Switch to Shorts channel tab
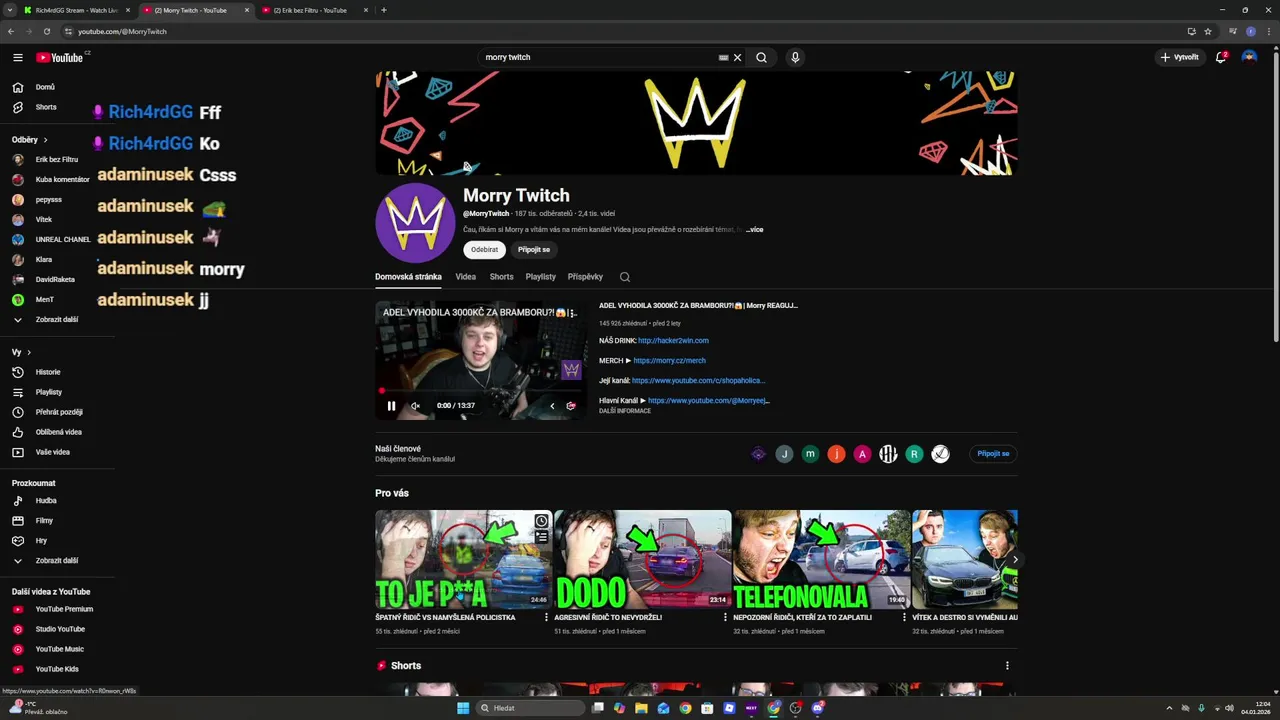1280x720 pixels. click(501, 277)
